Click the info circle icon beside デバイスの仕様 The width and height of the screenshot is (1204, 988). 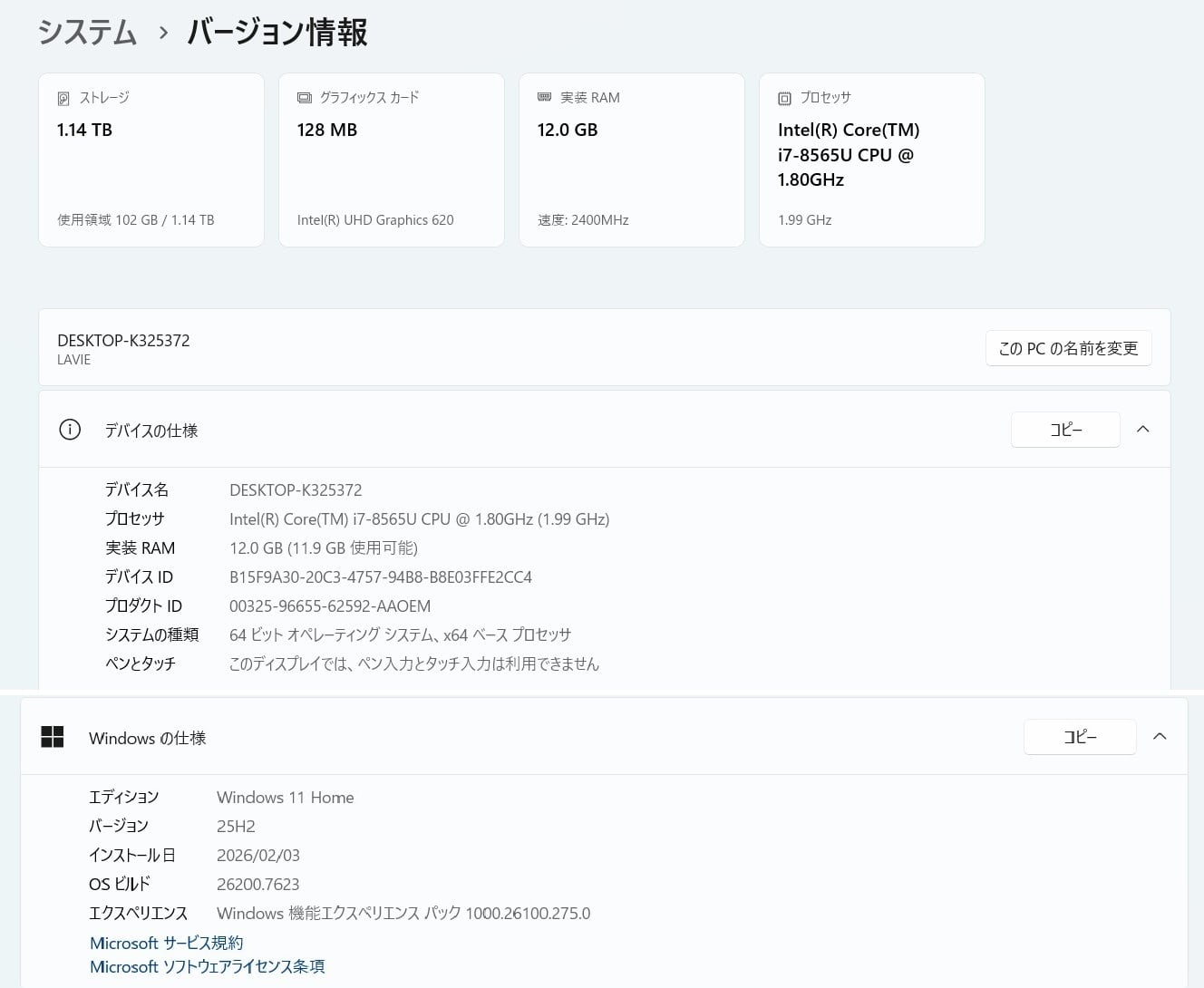click(70, 430)
